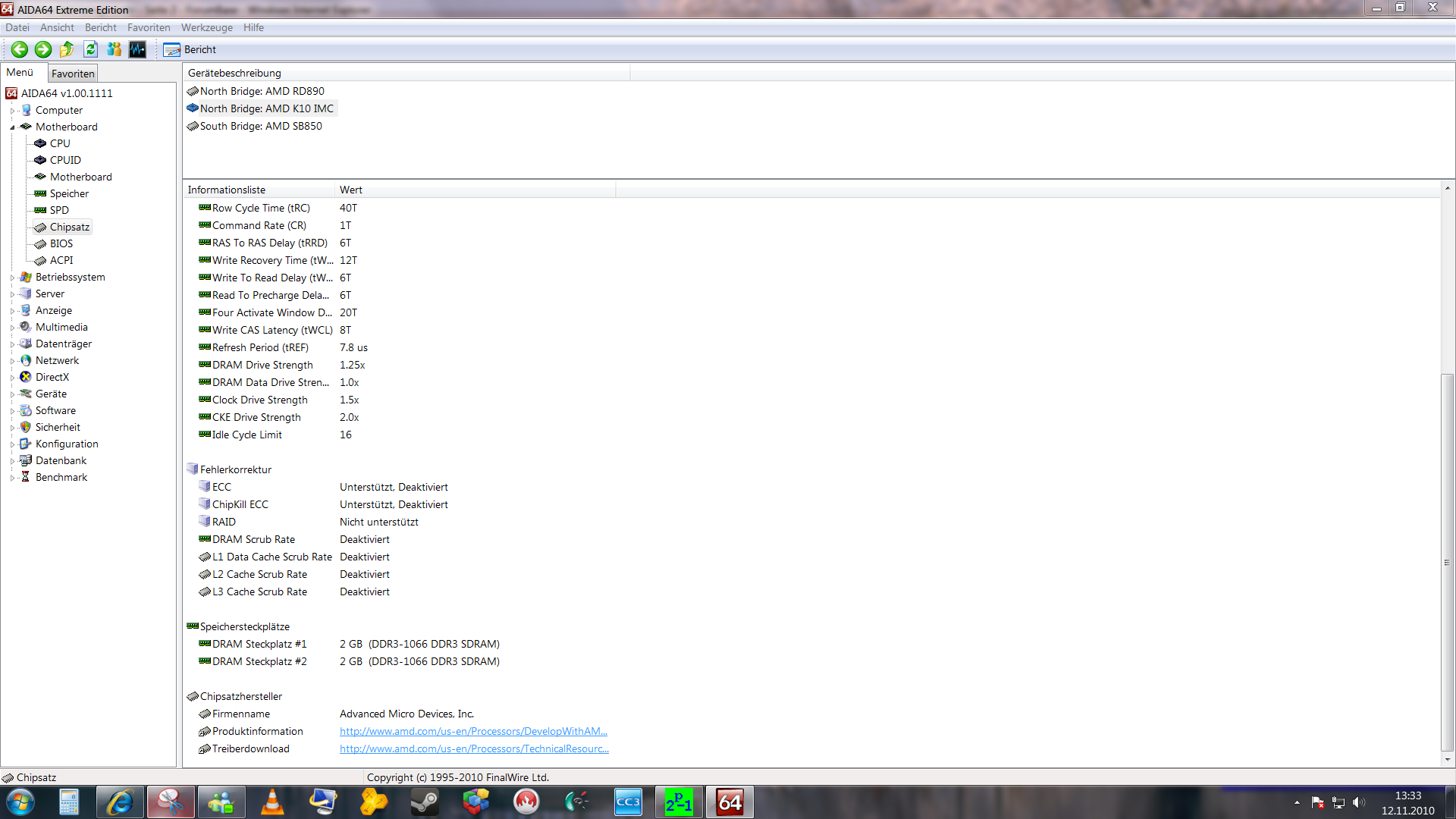Click the vertical scrollbar in info list

[x=1447, y=561]
